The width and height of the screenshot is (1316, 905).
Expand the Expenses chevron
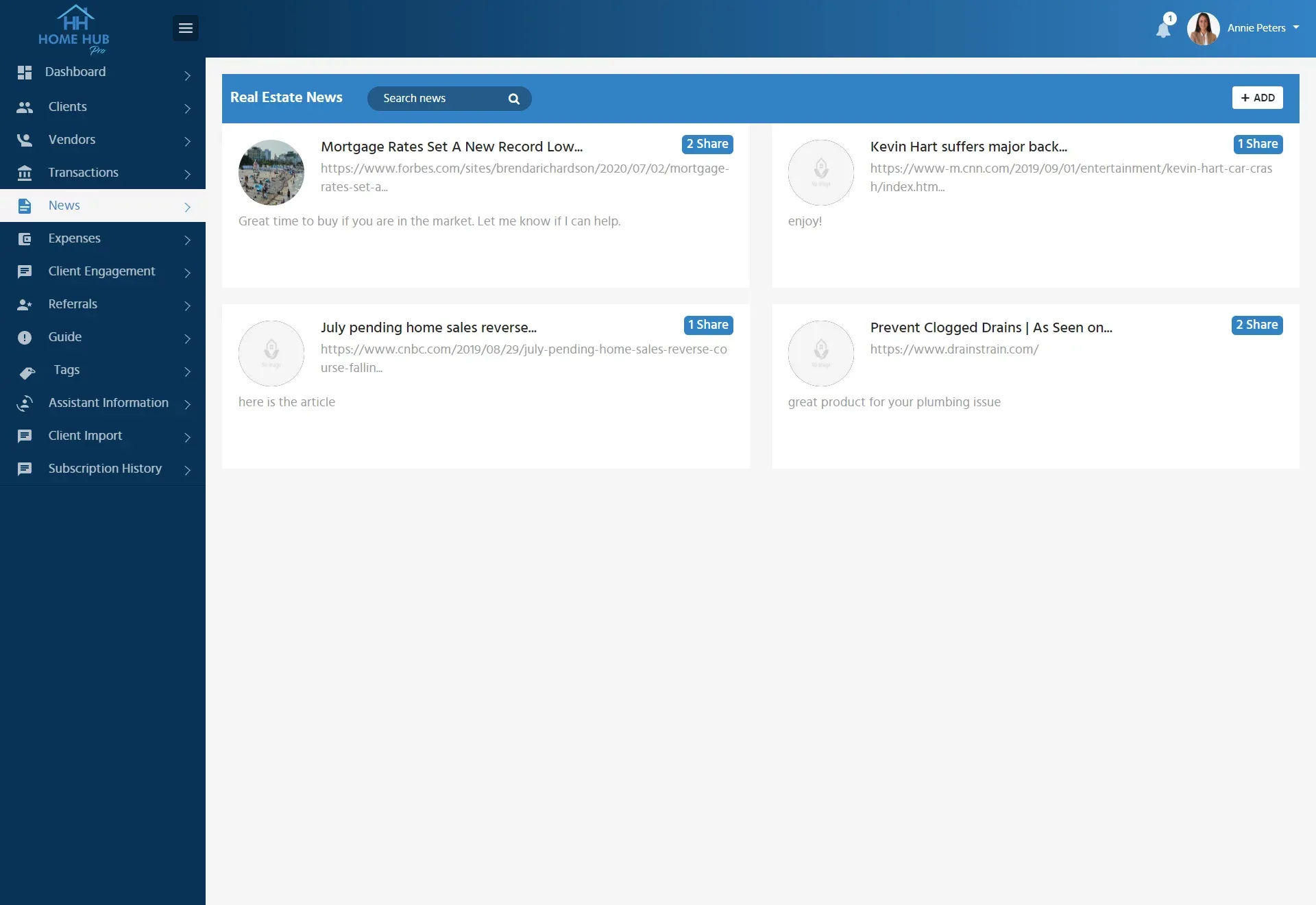click(187, 240)
